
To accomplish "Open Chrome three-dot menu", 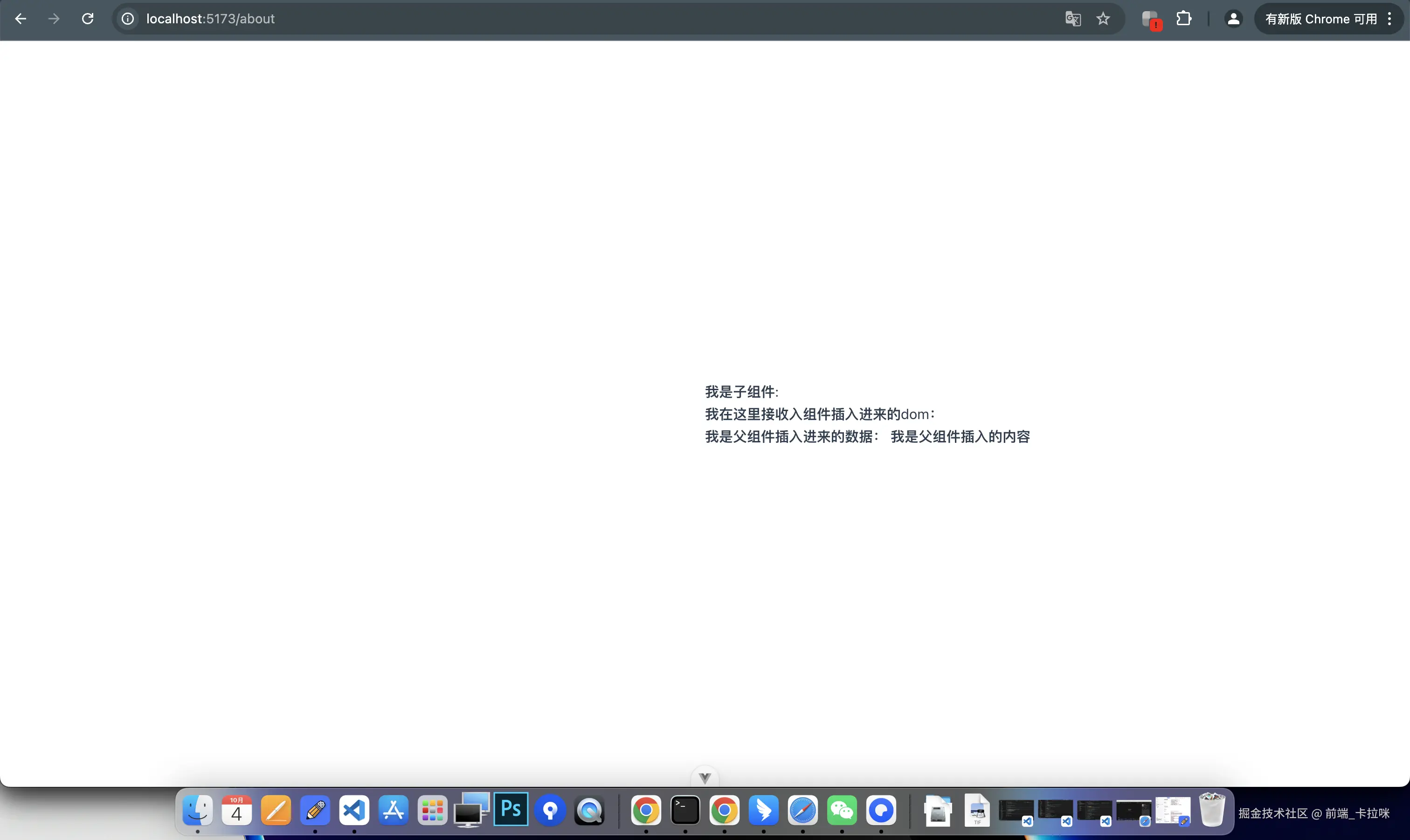I will click(1389, 19).
